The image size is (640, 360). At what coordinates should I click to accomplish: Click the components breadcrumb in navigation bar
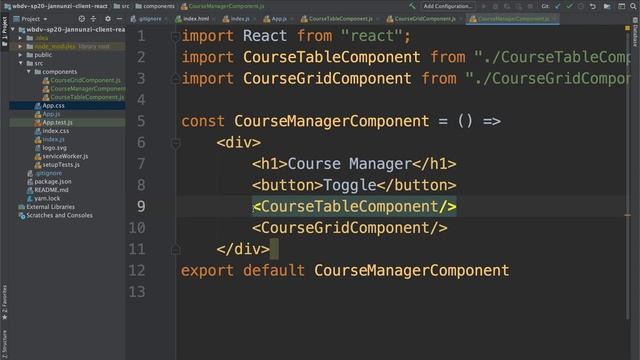(155, 6)
